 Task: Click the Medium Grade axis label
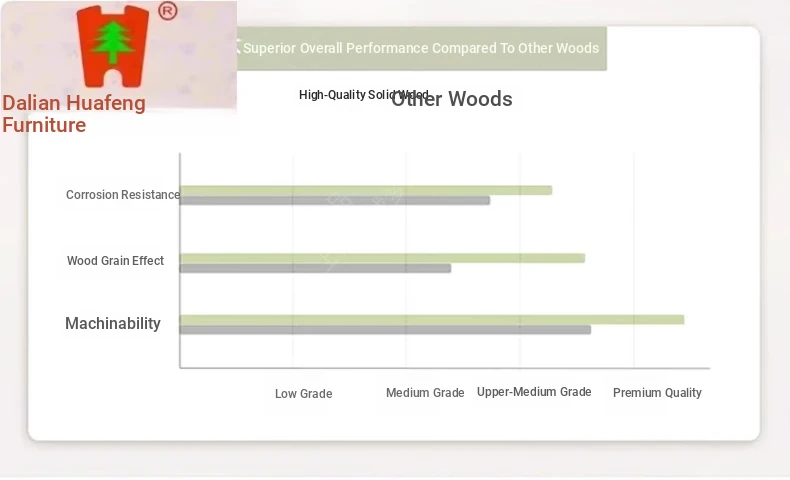425,393
